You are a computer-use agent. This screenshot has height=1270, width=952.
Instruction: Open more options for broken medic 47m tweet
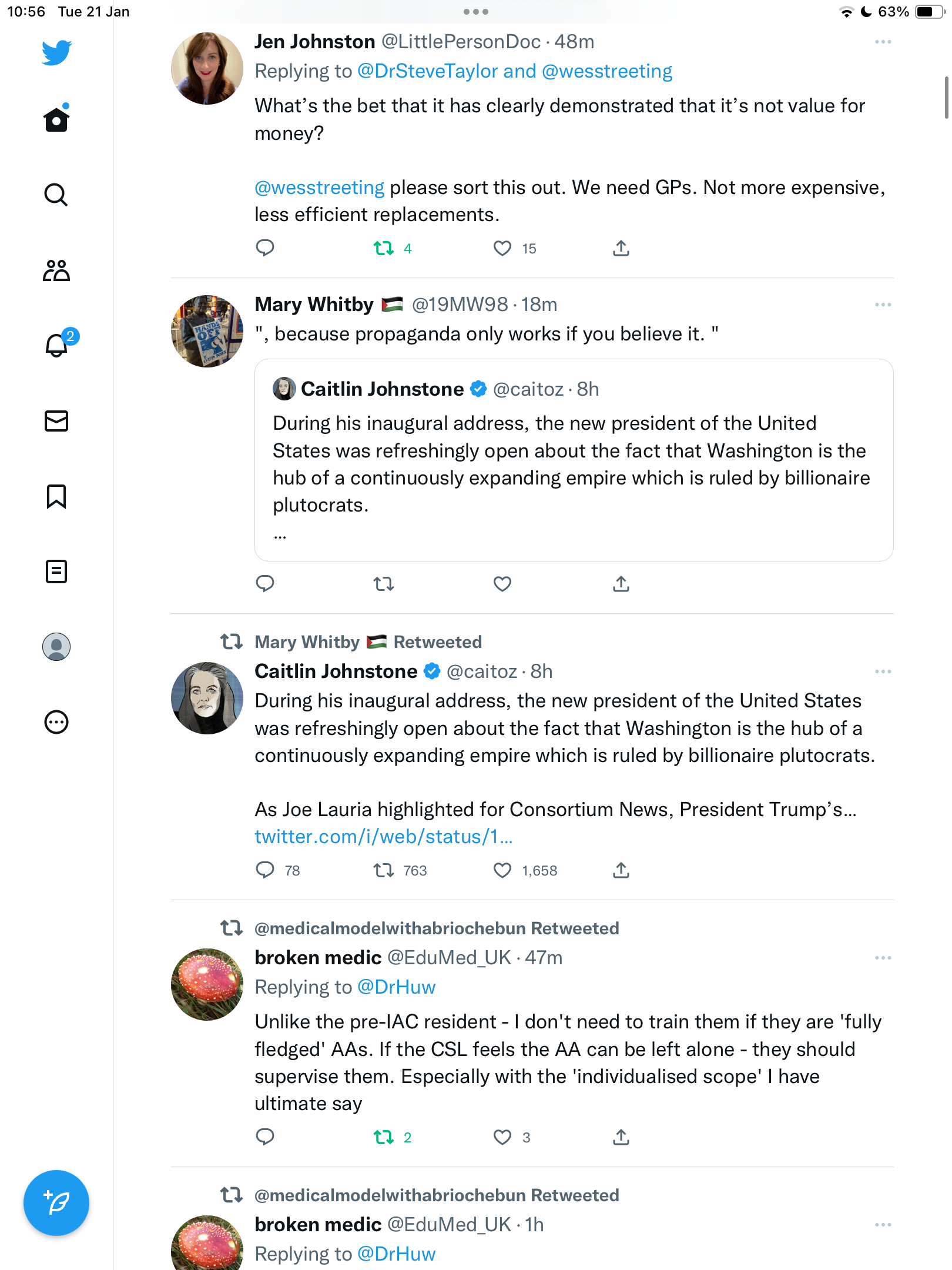883,958
